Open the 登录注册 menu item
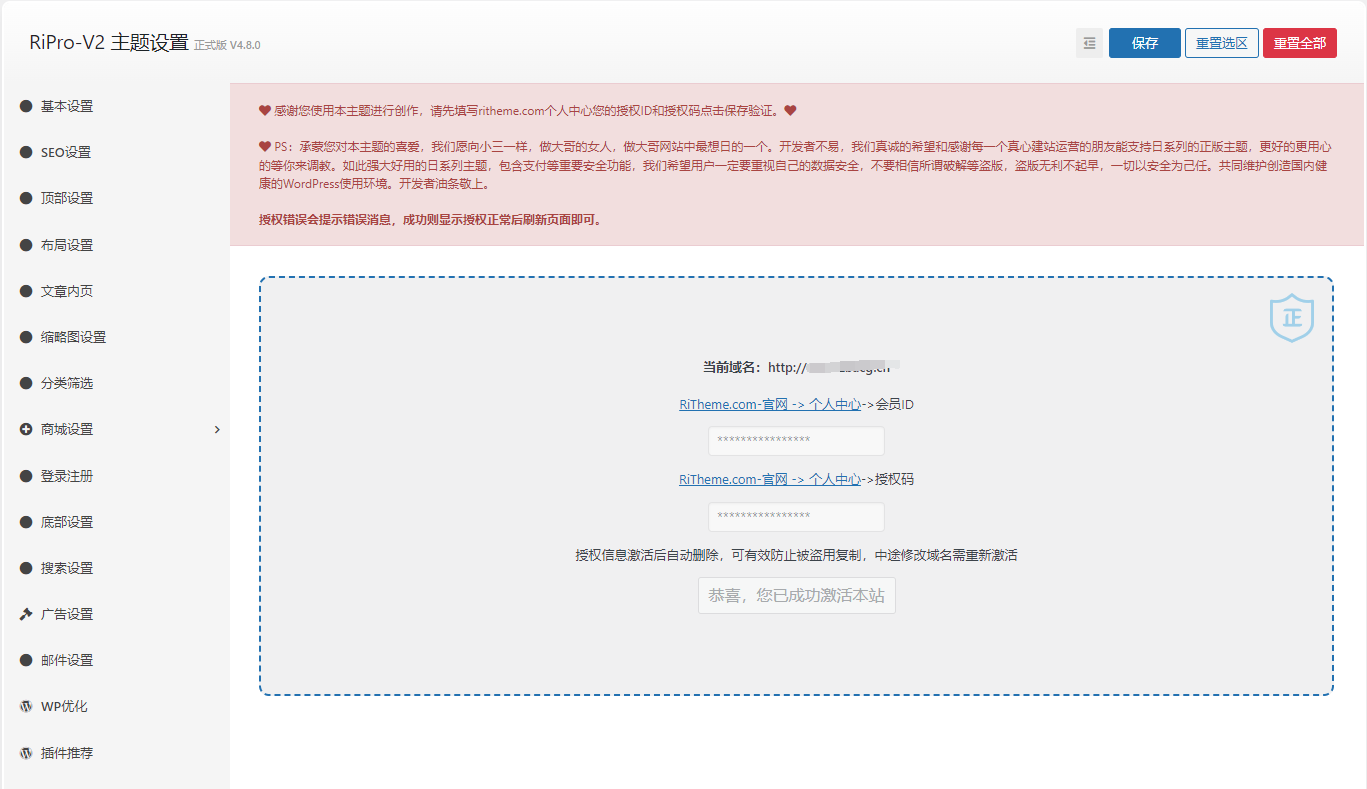The height and width of the screenshot is (789, 1367). (x=115, y=476)
